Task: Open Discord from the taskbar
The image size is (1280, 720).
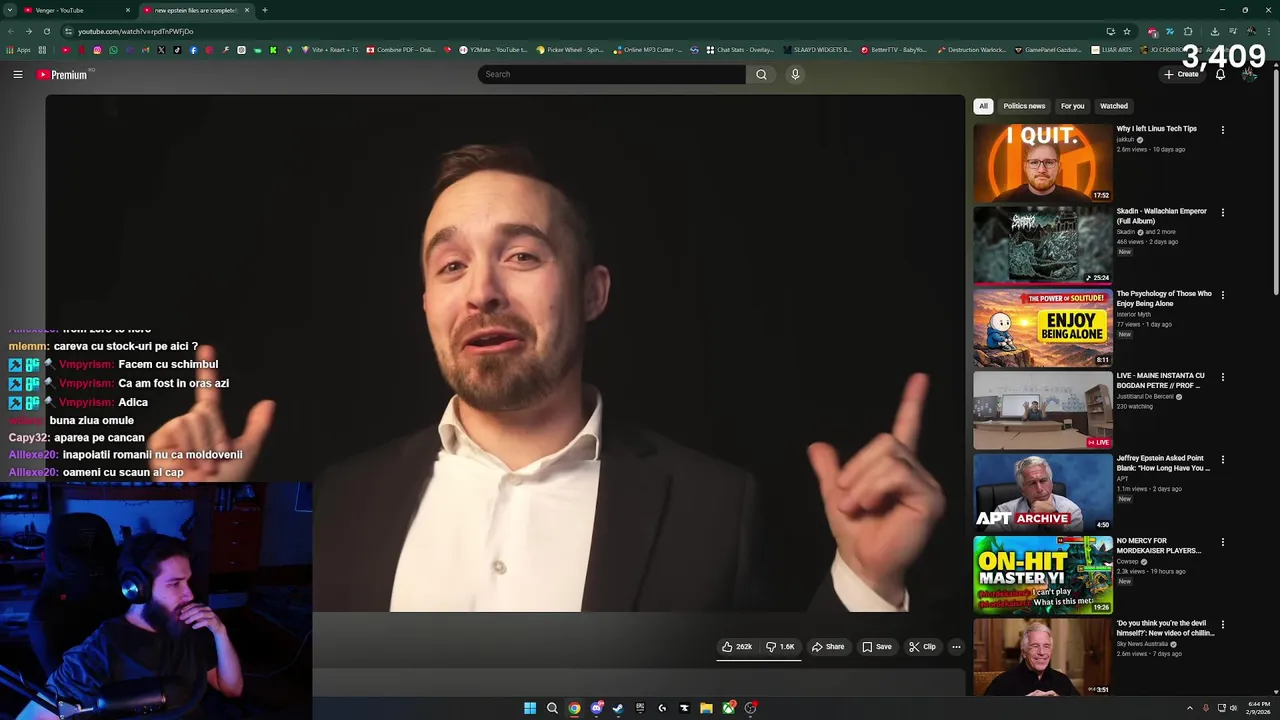Action: pyautogui.click(x=596, y=708)
